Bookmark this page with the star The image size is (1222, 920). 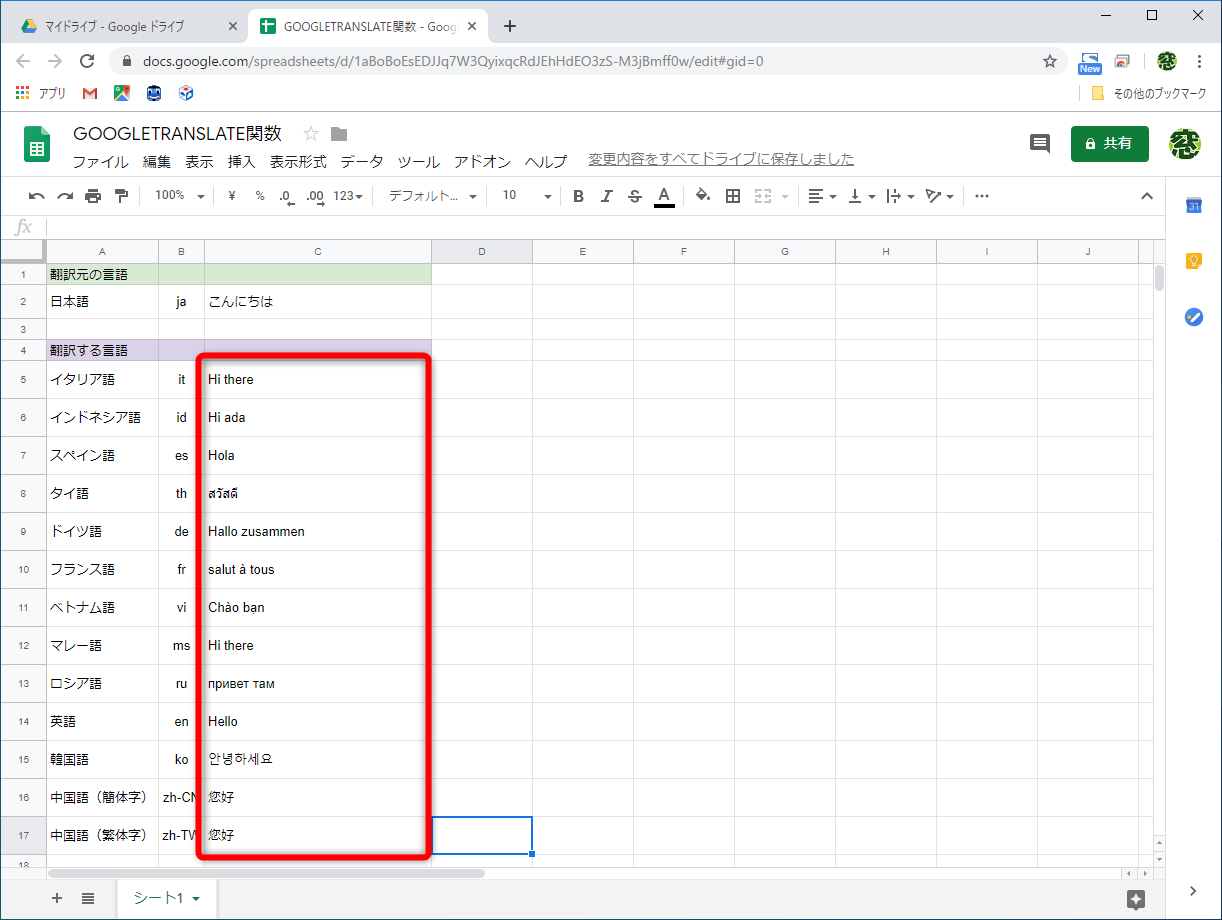1050,61
